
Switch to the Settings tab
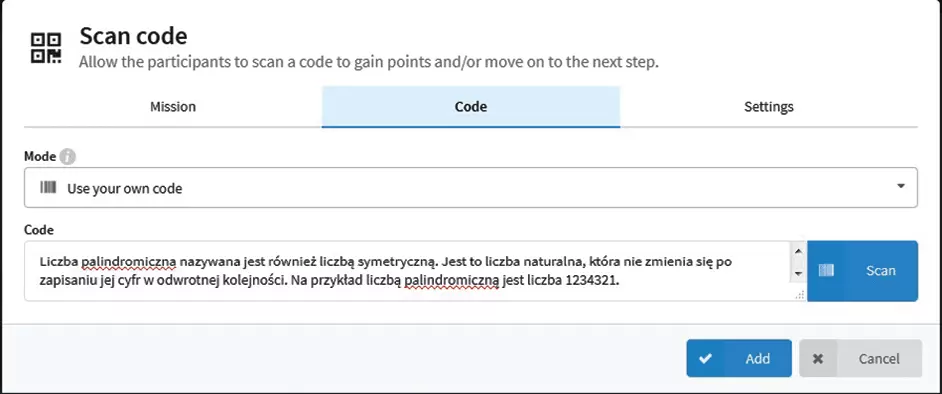click(x=769, y=107)
